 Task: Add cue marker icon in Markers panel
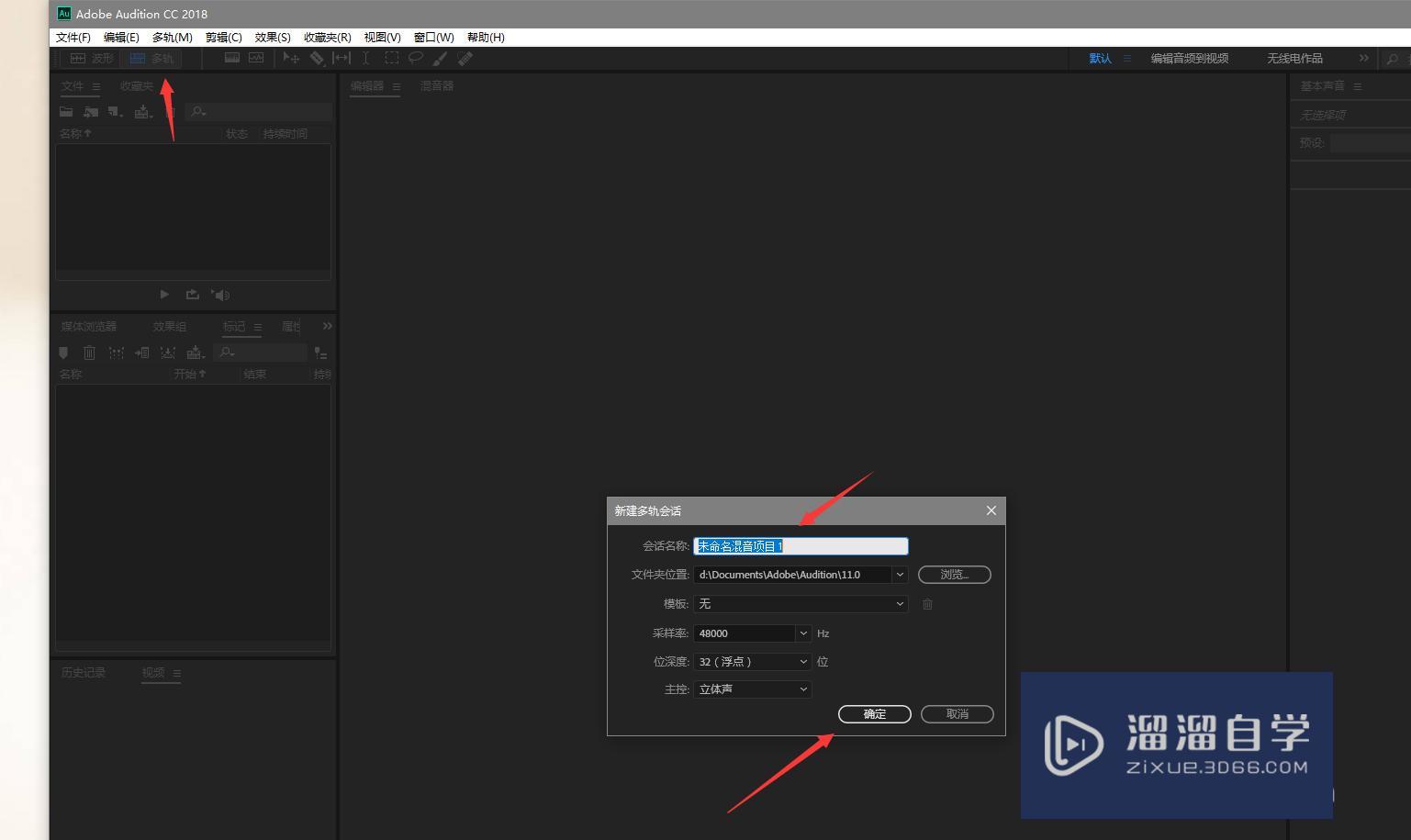tap(63, 353)
